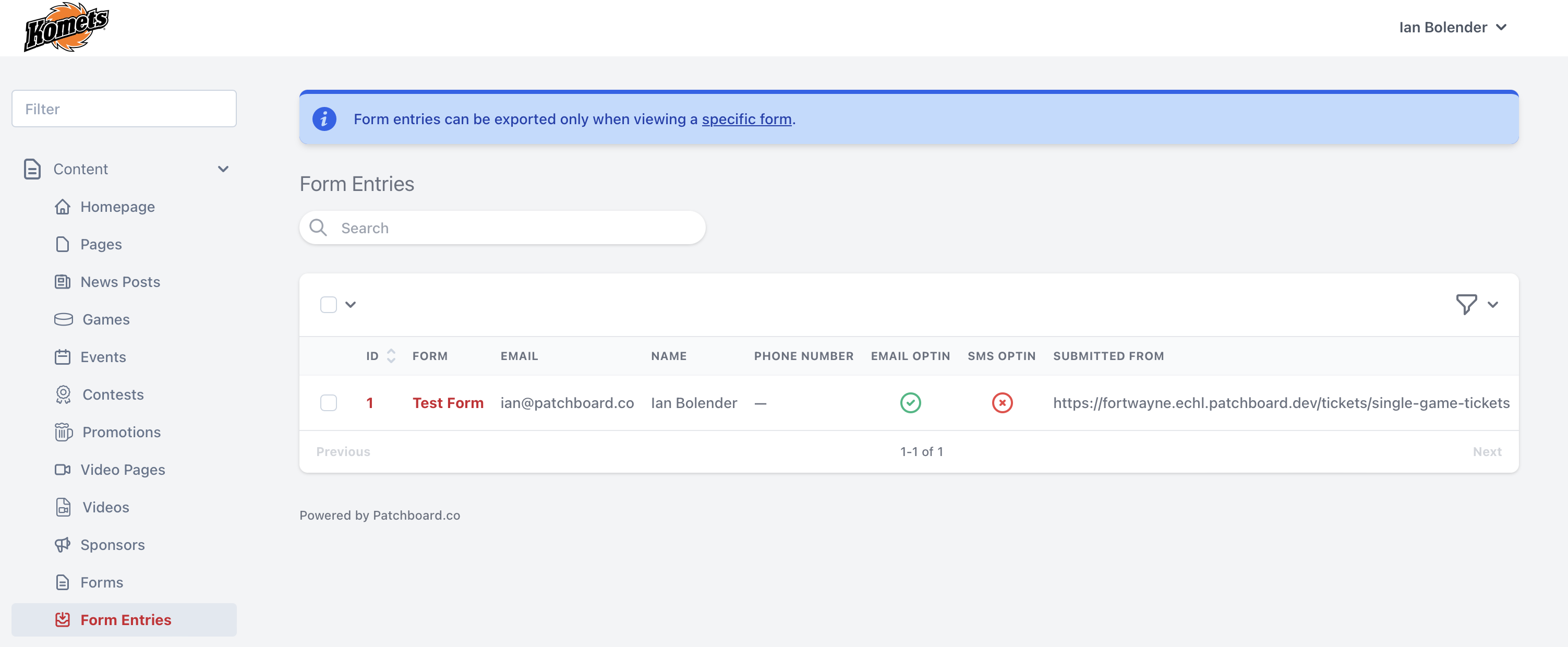Screen dimensions: 1568x647
Task: Click the ian@patchboard.co email cell
Action: 568,403
